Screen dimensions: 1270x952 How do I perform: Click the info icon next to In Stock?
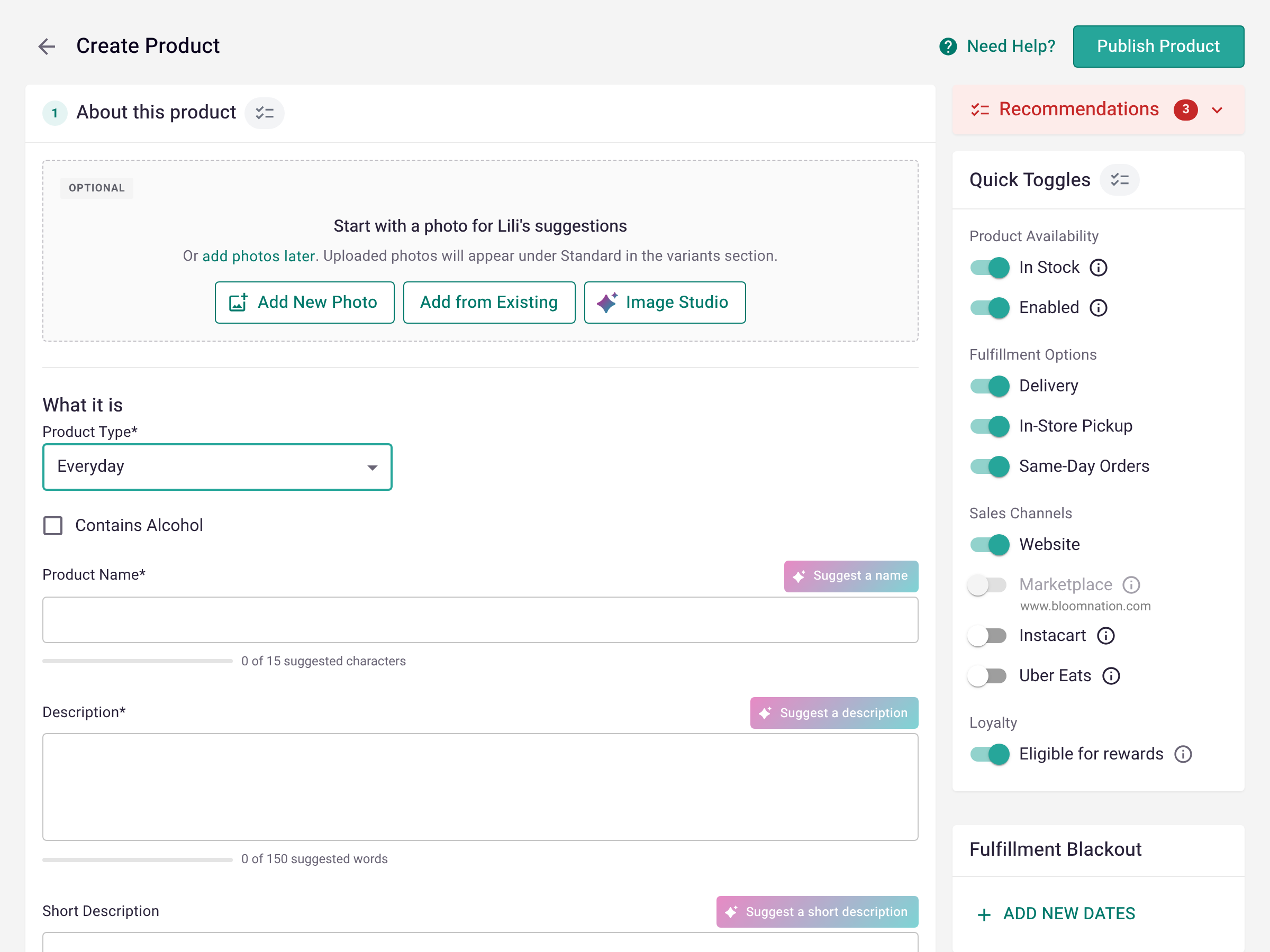pos(1099,268)
